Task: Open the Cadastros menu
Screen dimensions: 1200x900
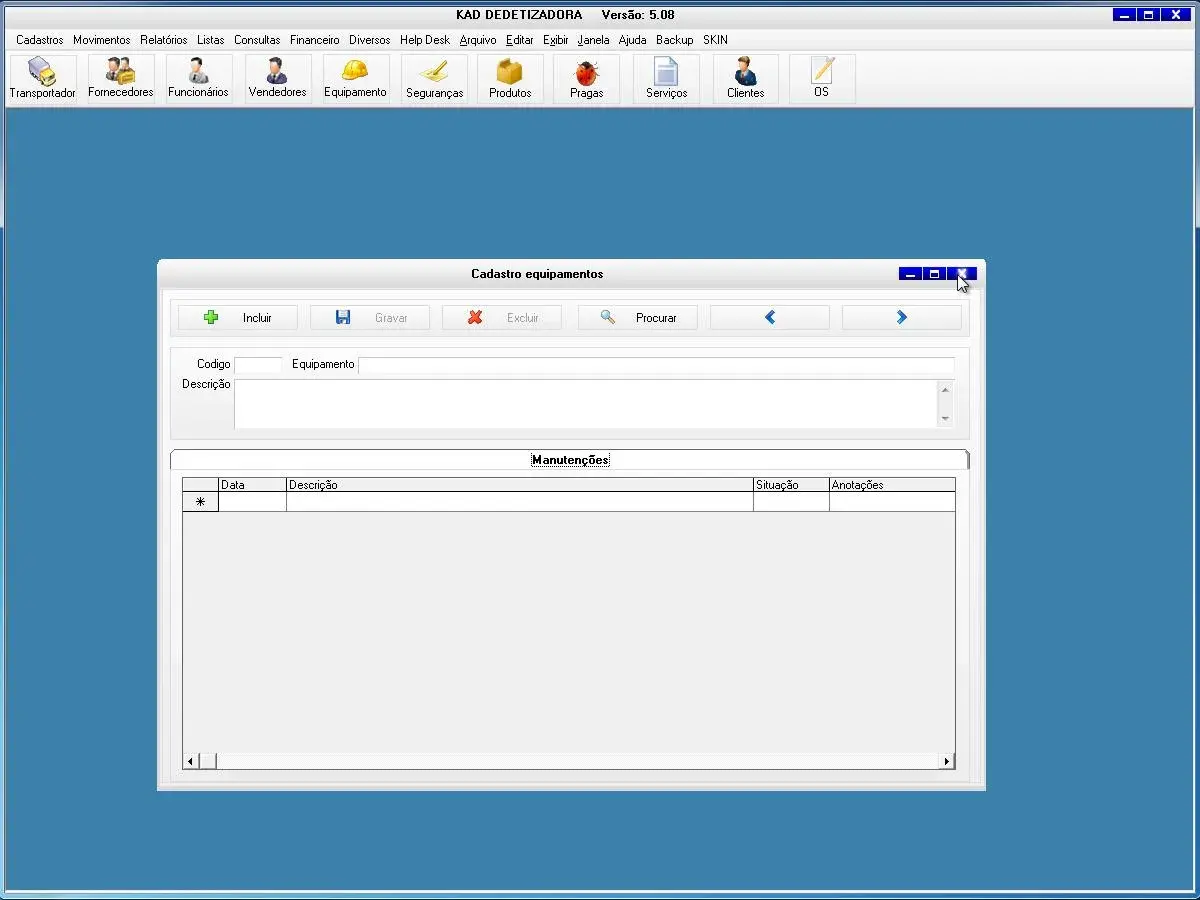Action: [x=40, y=40]
